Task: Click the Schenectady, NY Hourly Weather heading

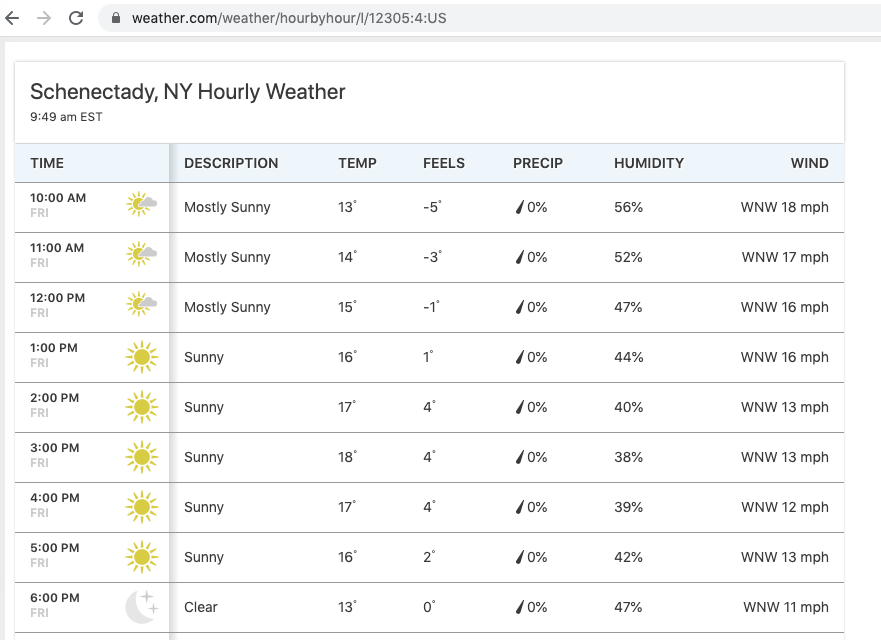Action: [188, 92]
